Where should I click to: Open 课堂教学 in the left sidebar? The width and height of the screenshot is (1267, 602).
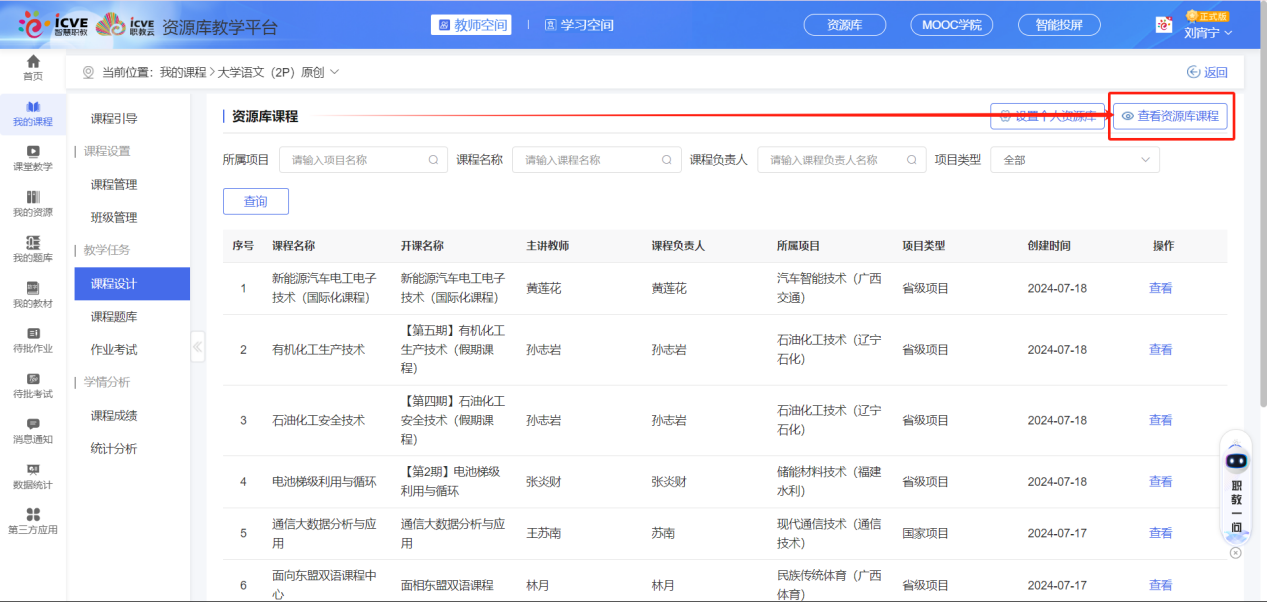pyautogui.click(x=33, y=159)
